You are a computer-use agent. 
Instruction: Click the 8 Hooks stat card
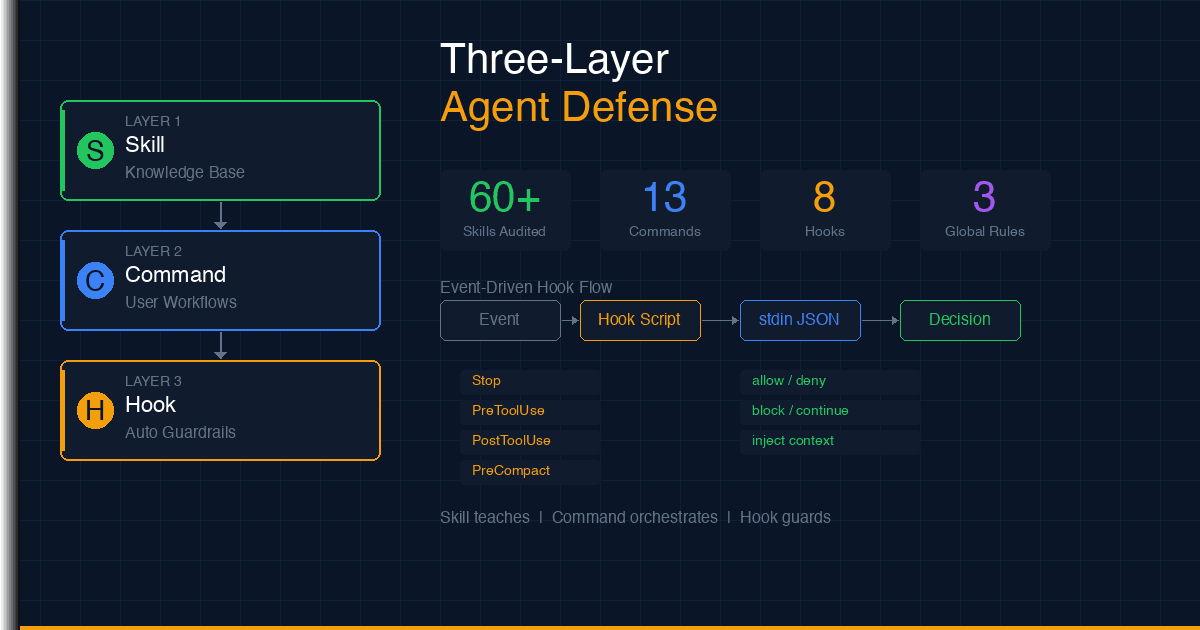click(x=825, y=210)
